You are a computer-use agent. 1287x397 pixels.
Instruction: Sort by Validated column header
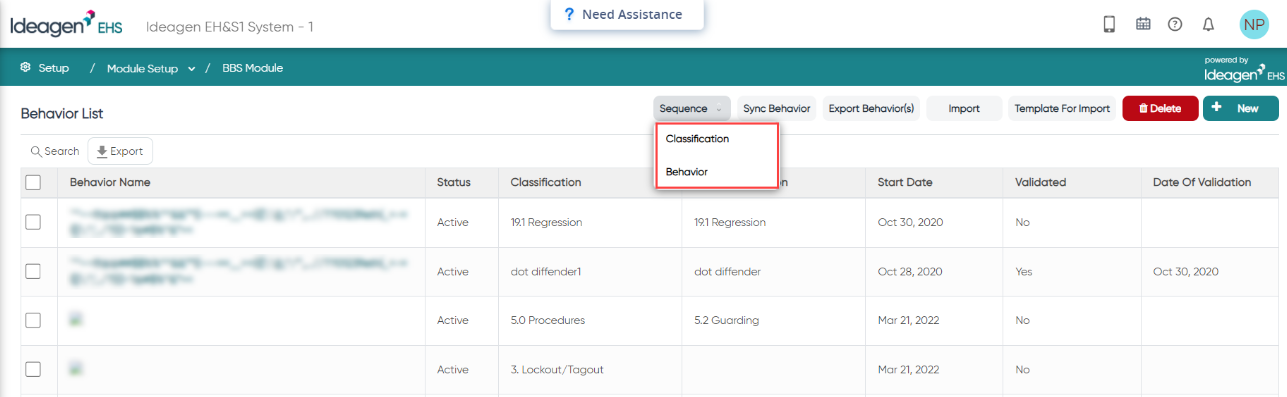click(1040, 182)
